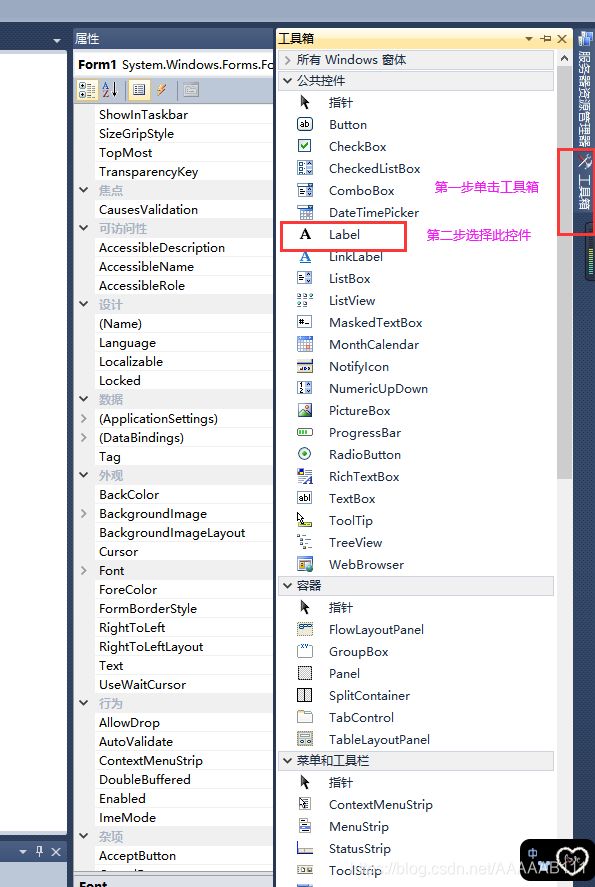Expand the (DataBindings) property

[x=84, y=437]
